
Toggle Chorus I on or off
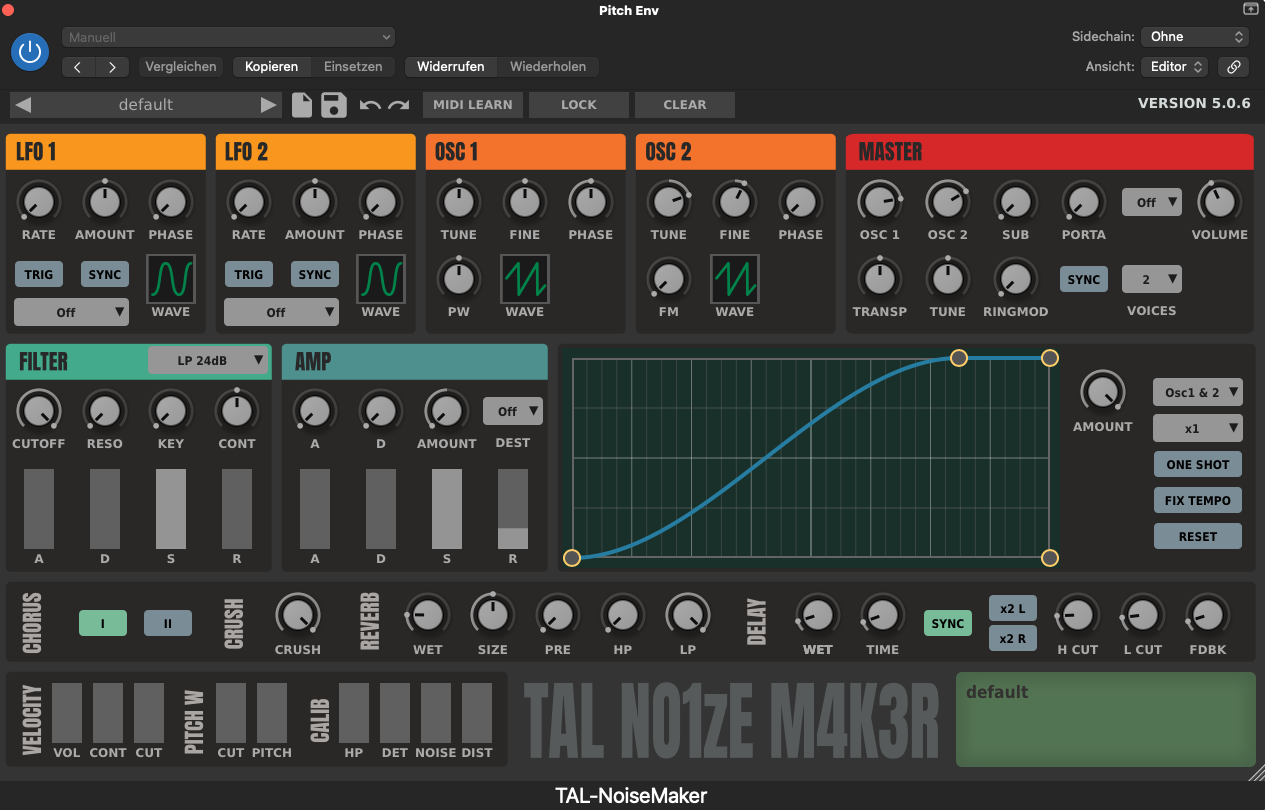point(103,623)
